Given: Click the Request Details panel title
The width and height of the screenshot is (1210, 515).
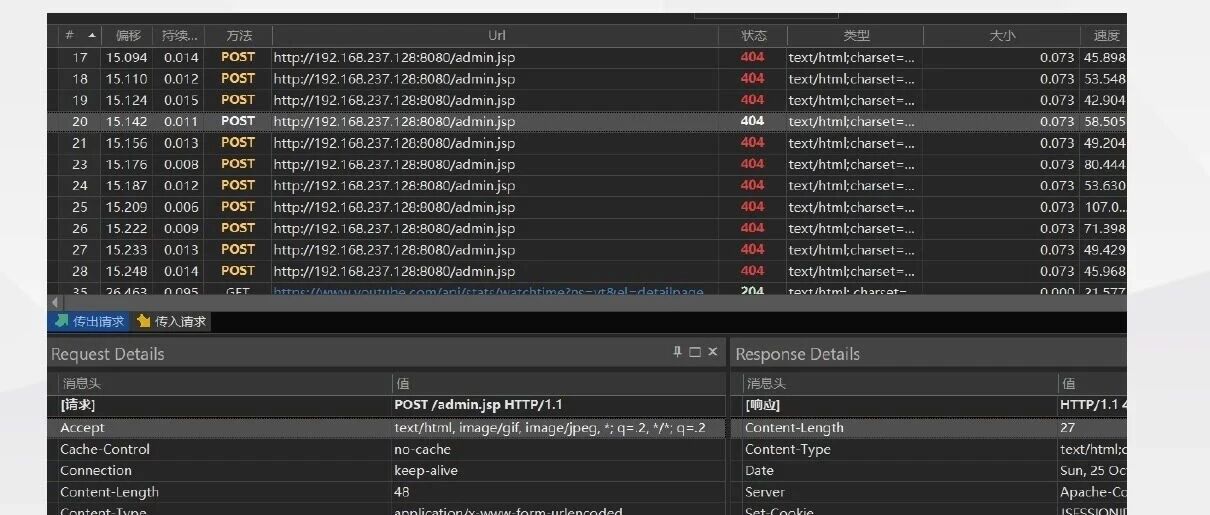Looking at the screenshot, I should (x=108, y=354).
